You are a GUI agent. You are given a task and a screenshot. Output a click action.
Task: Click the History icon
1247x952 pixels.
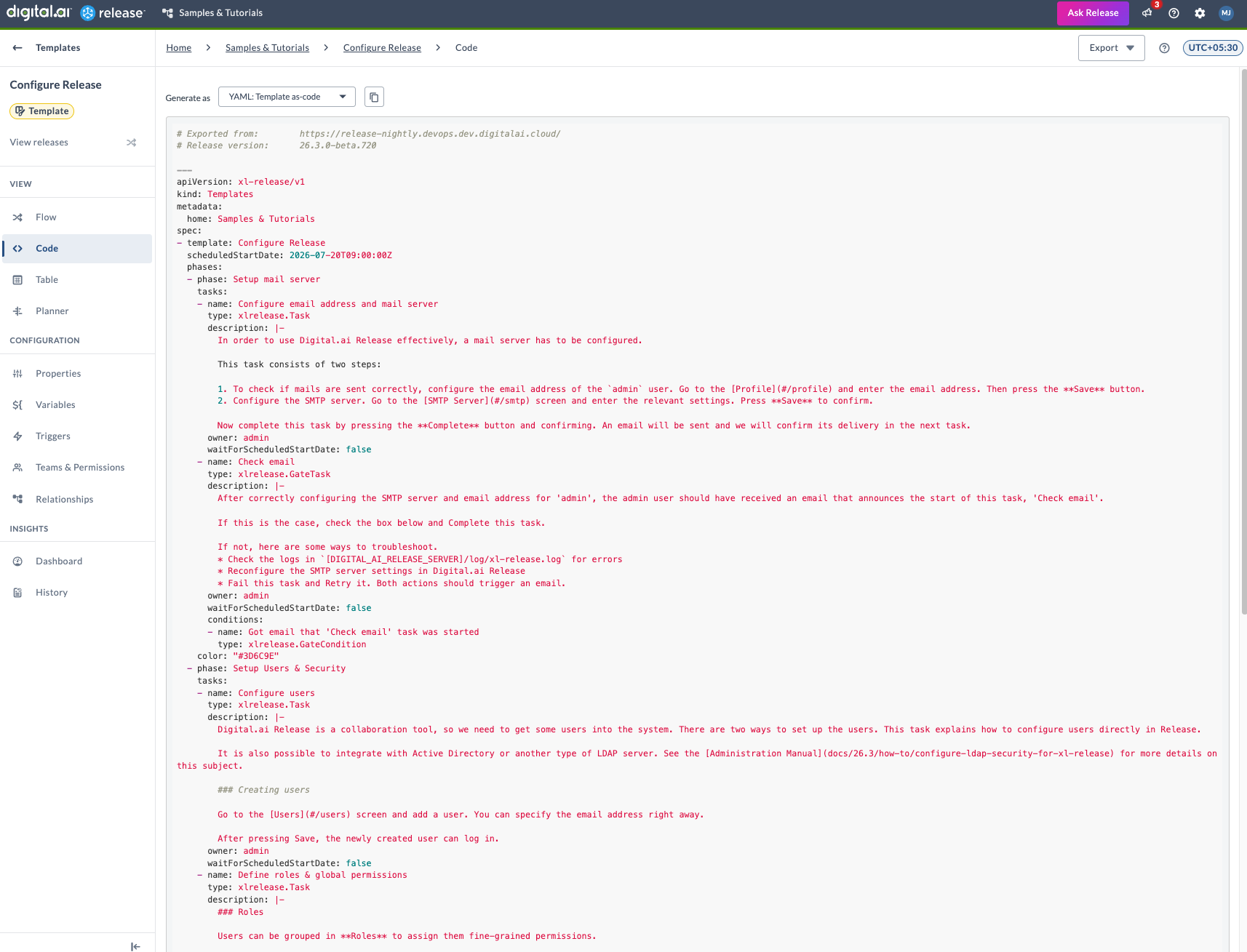pyautogui.click(x=17, y=593)
